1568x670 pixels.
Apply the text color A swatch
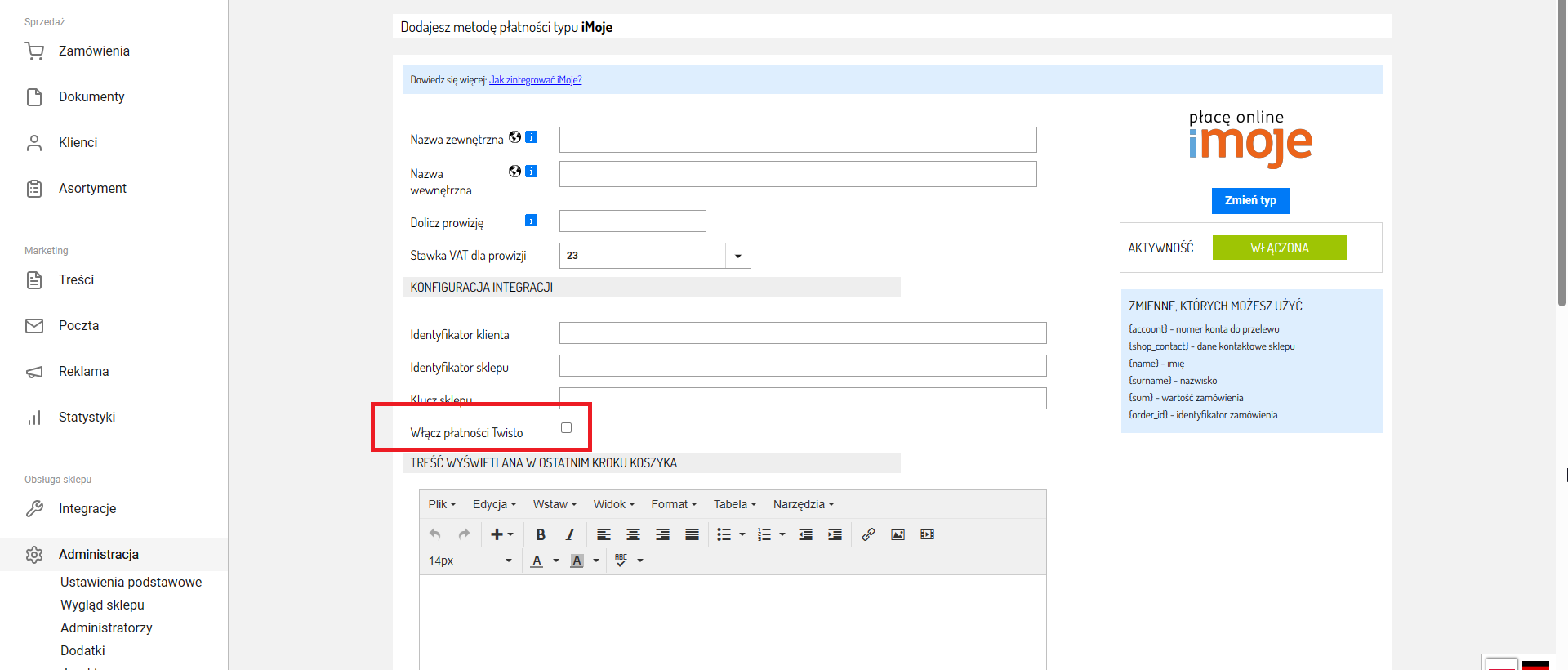537,561
